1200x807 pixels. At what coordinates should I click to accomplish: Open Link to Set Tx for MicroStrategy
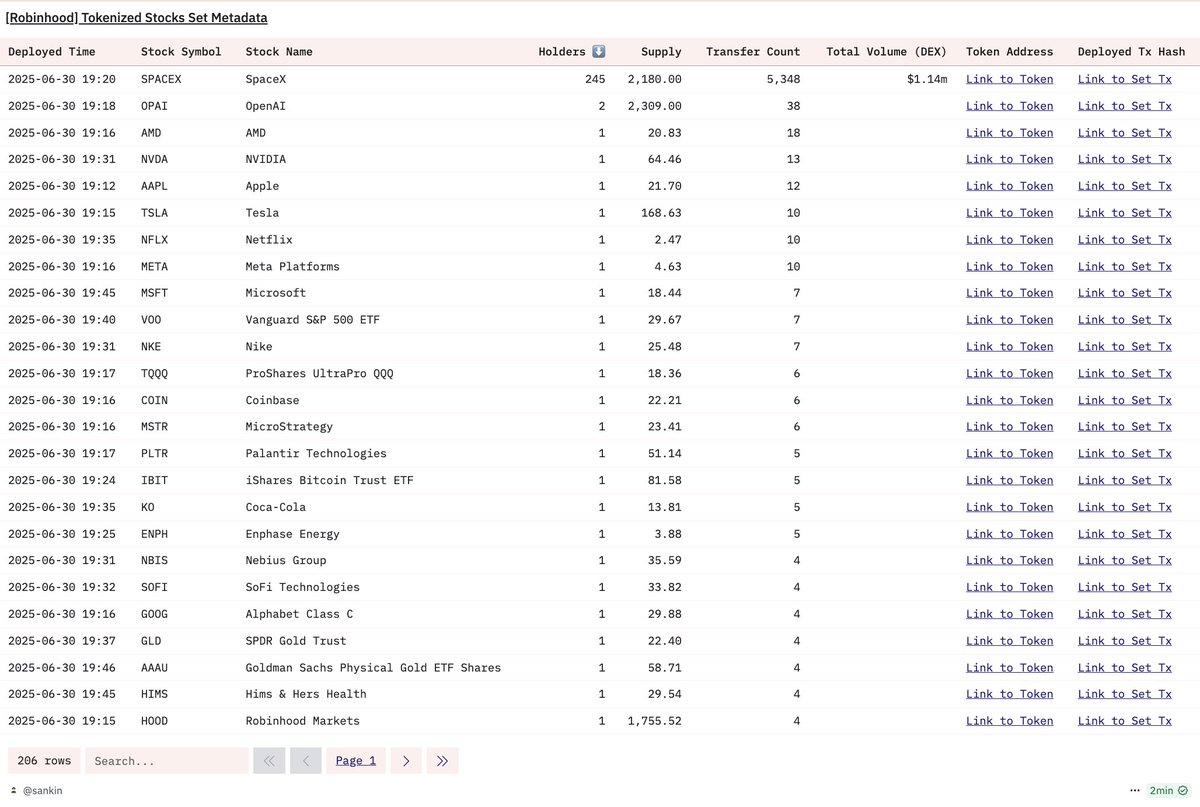(x=1125, y=427)
